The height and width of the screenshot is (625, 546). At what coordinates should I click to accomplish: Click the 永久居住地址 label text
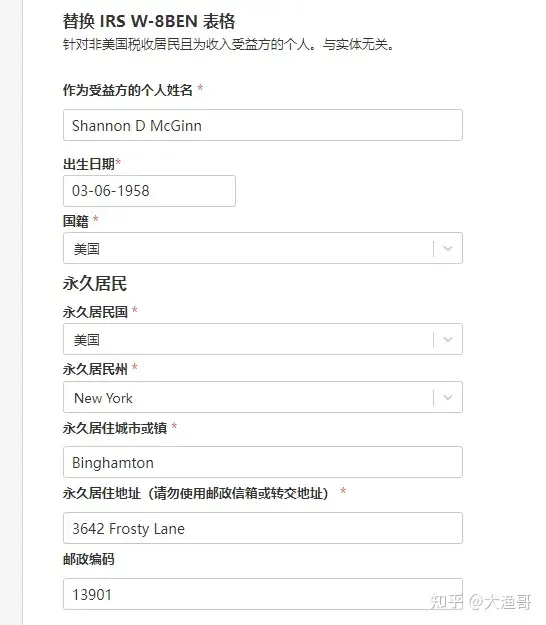[x=195, y=493]
